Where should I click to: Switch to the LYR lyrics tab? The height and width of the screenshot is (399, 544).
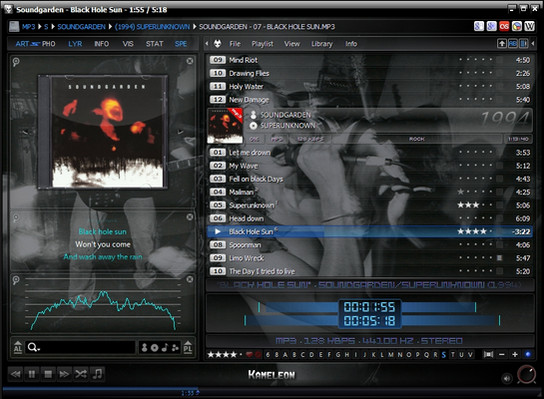75,44
